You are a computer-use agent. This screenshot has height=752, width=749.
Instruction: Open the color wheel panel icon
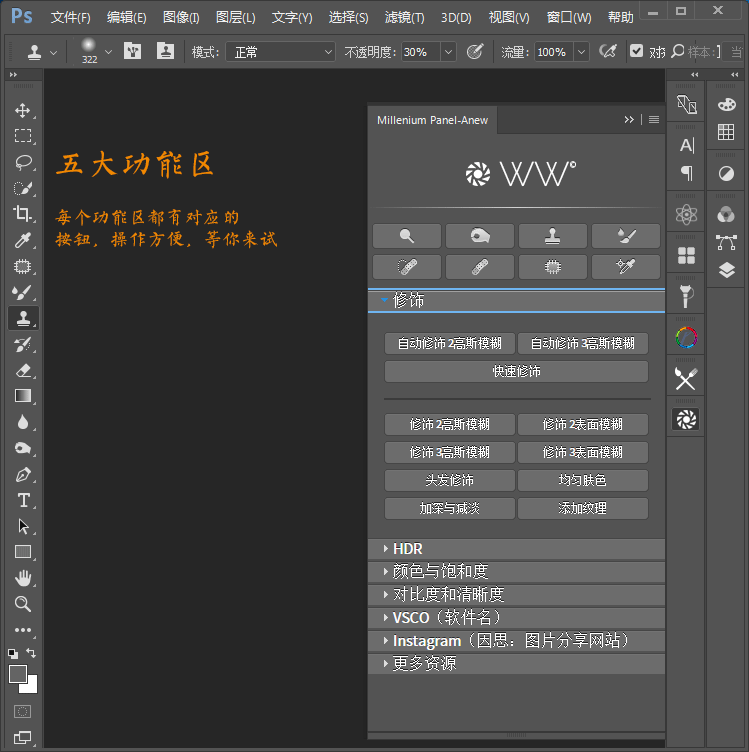click(x=686, y=338)
